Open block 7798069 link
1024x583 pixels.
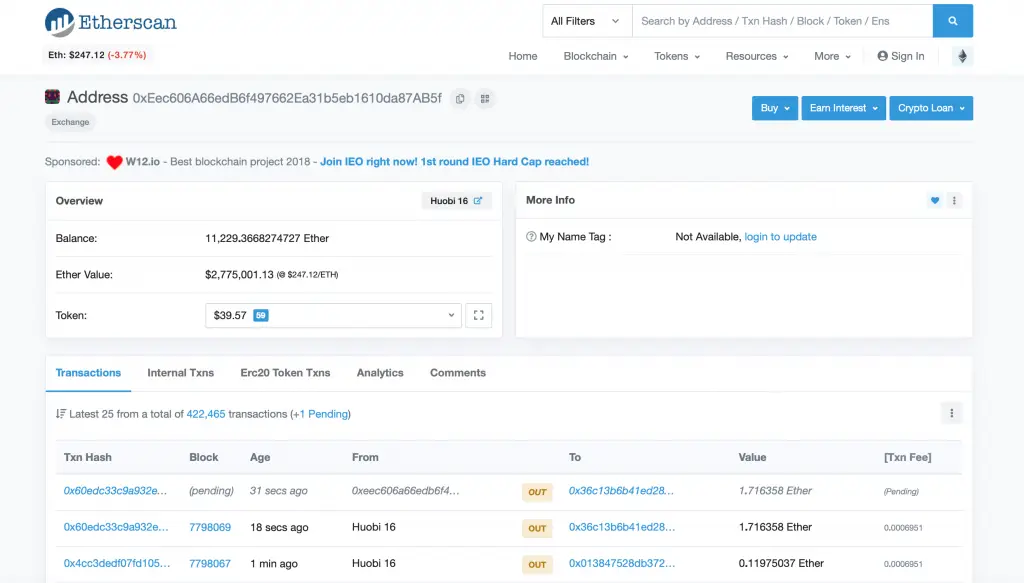pos(210,528)
